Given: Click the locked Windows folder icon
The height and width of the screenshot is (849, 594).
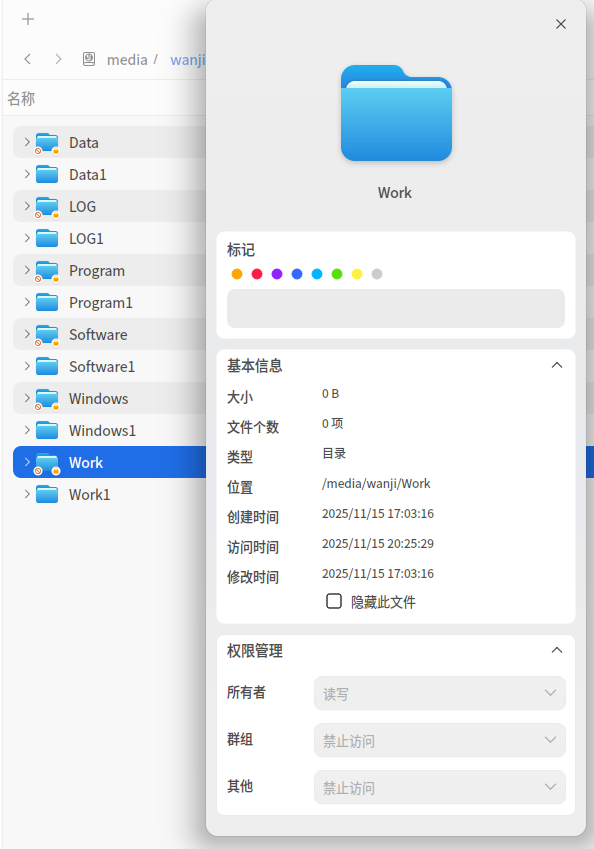Looking at the screenshot, I should (47, 399).
